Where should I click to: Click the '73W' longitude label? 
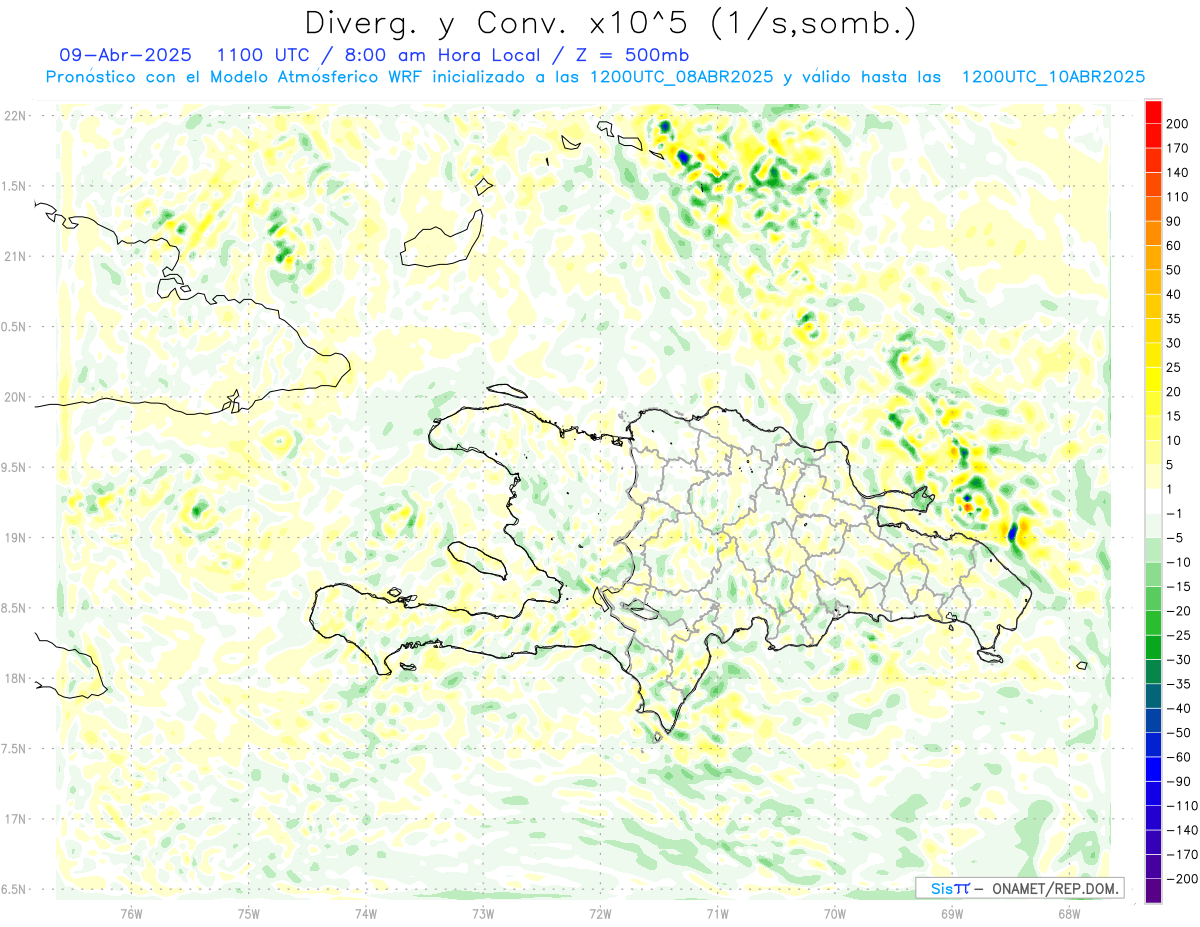coord(483,913)
